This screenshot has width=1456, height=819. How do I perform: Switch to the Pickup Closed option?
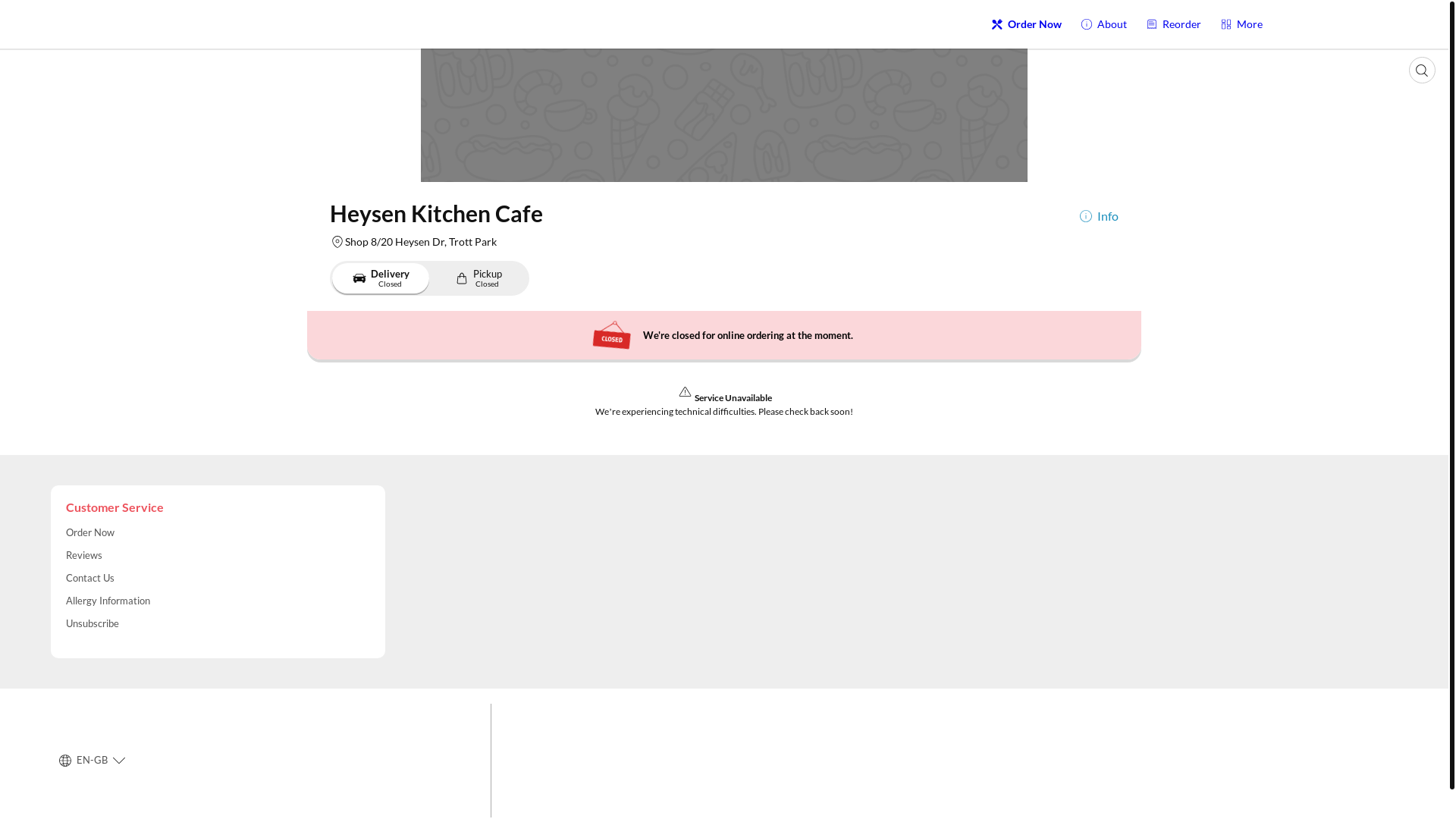tap(479, 278)
